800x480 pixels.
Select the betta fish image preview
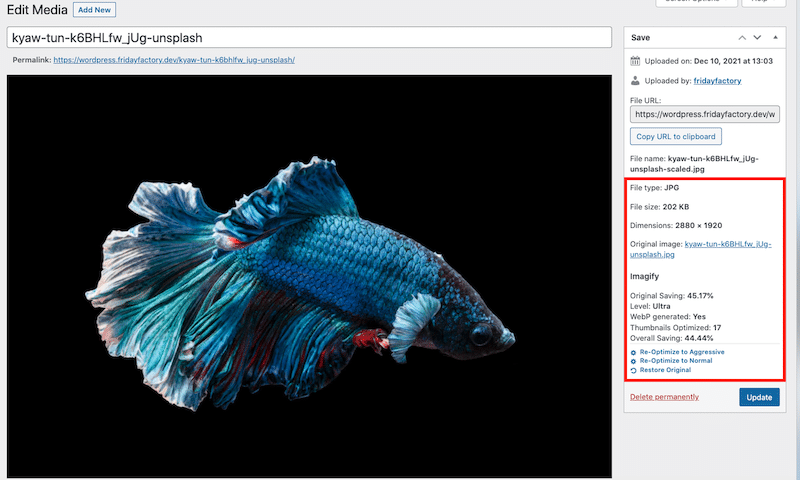tap(309, 276)
